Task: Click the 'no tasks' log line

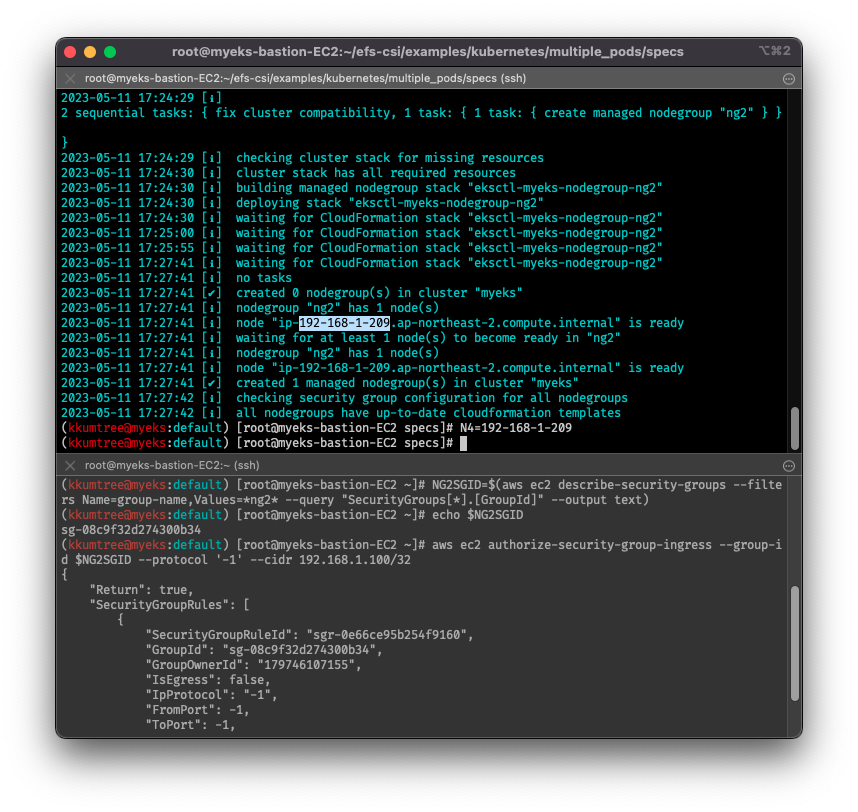Action: click(176, 278)
